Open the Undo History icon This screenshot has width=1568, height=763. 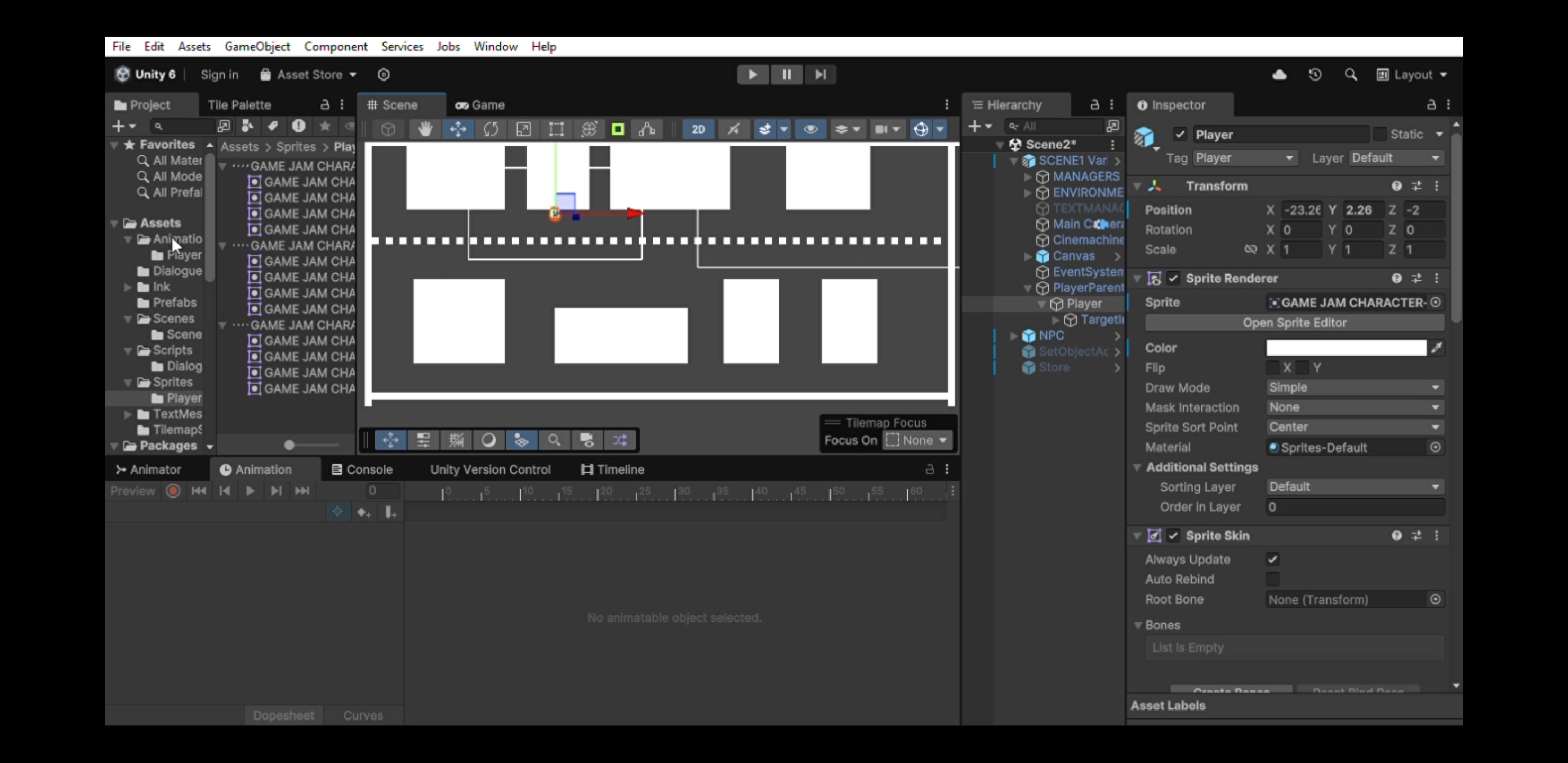(x=1315, y=74)
